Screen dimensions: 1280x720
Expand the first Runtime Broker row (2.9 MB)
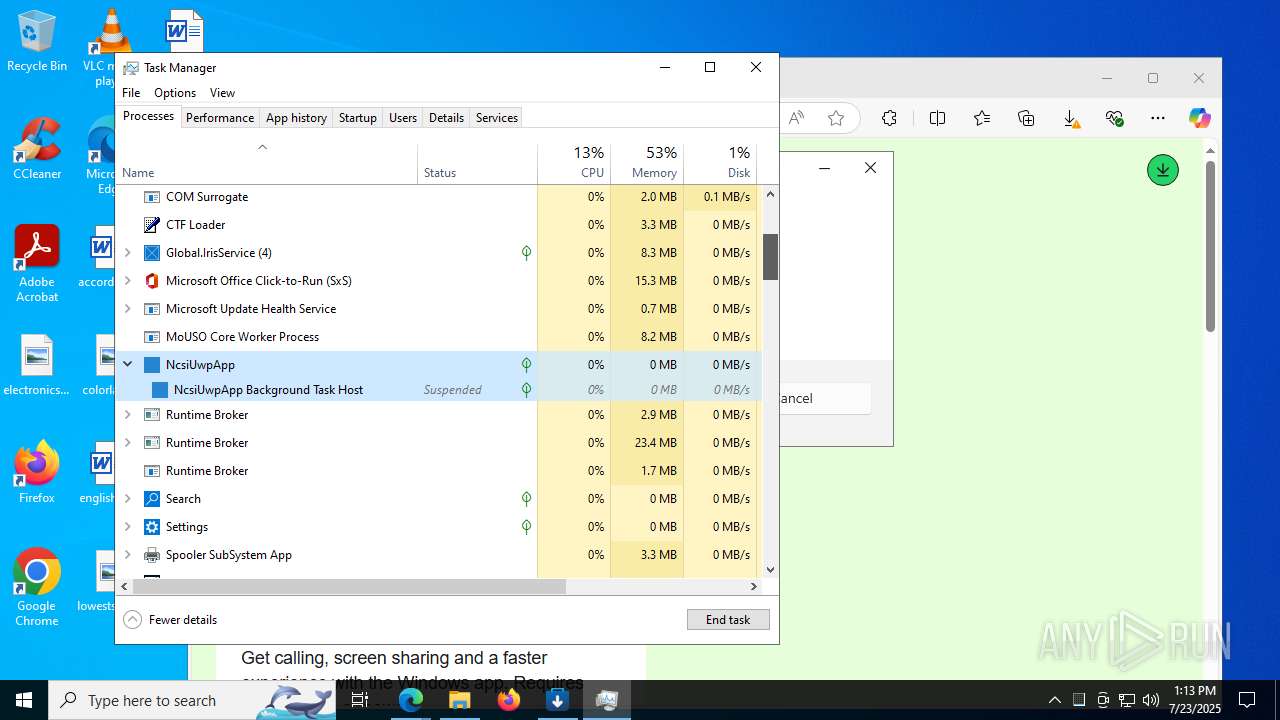(x=127, y=415)
